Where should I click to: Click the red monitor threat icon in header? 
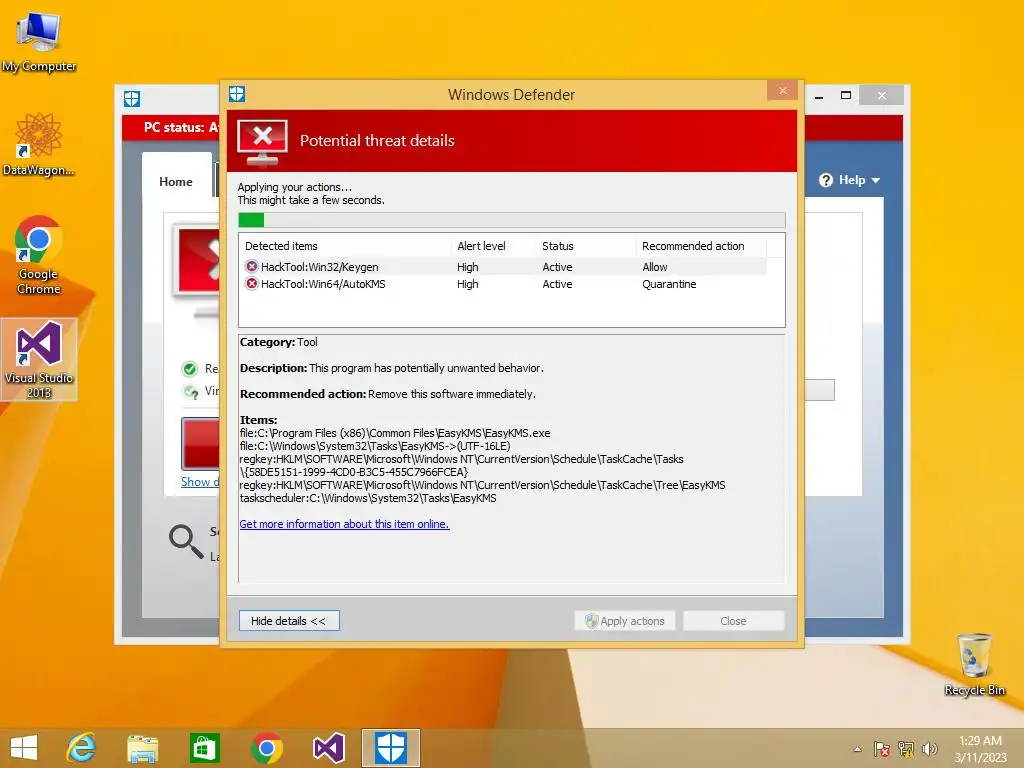263,142
